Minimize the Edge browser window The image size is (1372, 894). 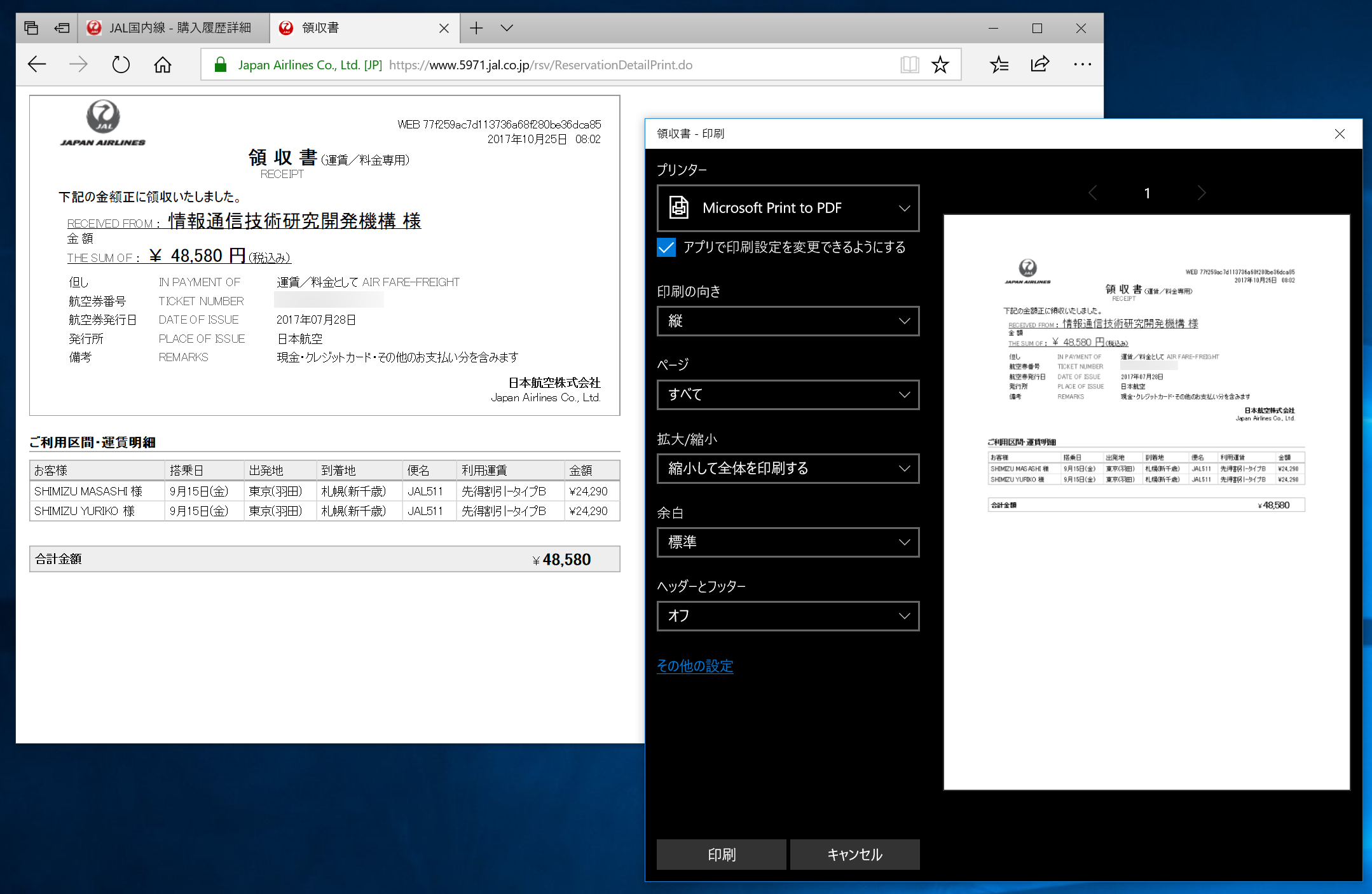coord(994,28)
